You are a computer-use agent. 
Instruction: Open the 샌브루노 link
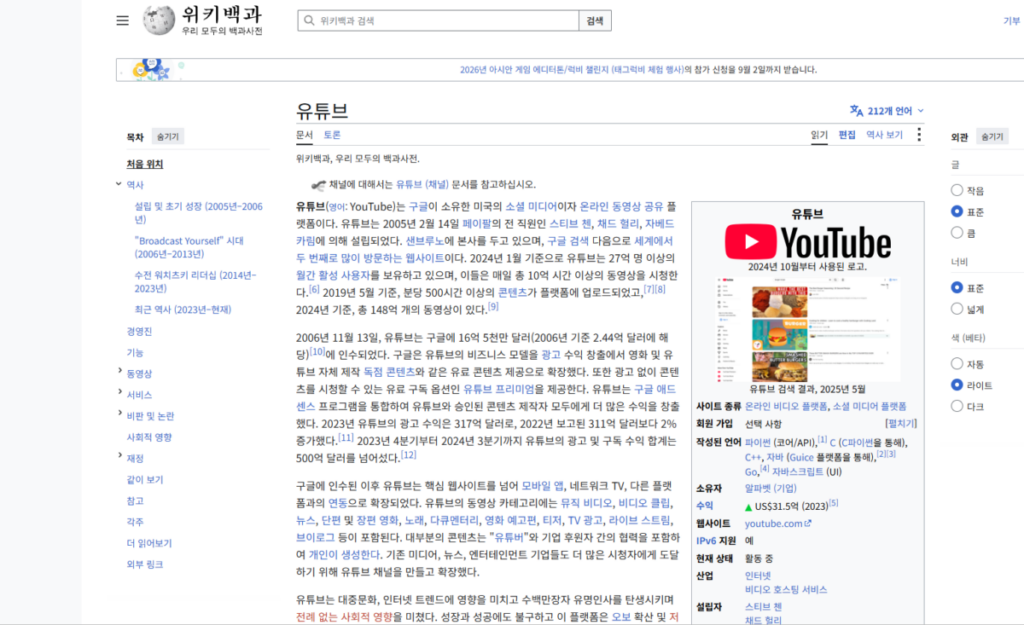(424, 241)
